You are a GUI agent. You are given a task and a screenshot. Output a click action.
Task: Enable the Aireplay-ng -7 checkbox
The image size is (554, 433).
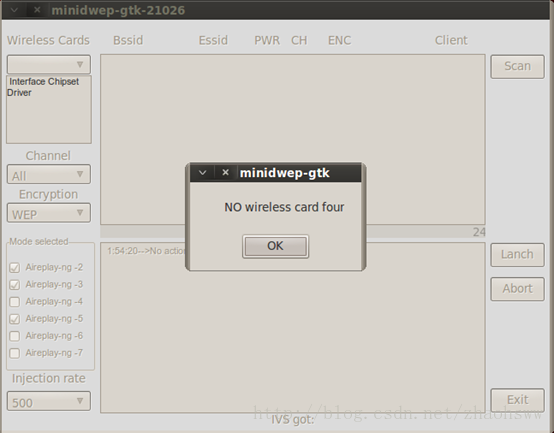point(14,353)
